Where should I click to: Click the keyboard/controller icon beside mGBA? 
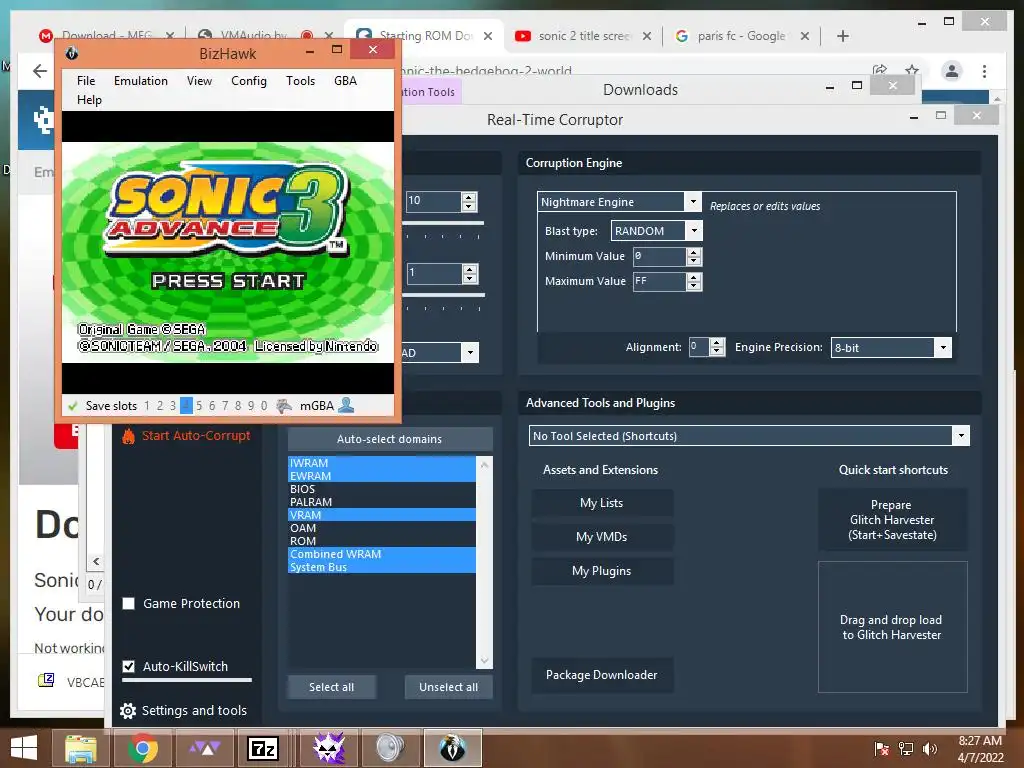(x=283, y=406)
